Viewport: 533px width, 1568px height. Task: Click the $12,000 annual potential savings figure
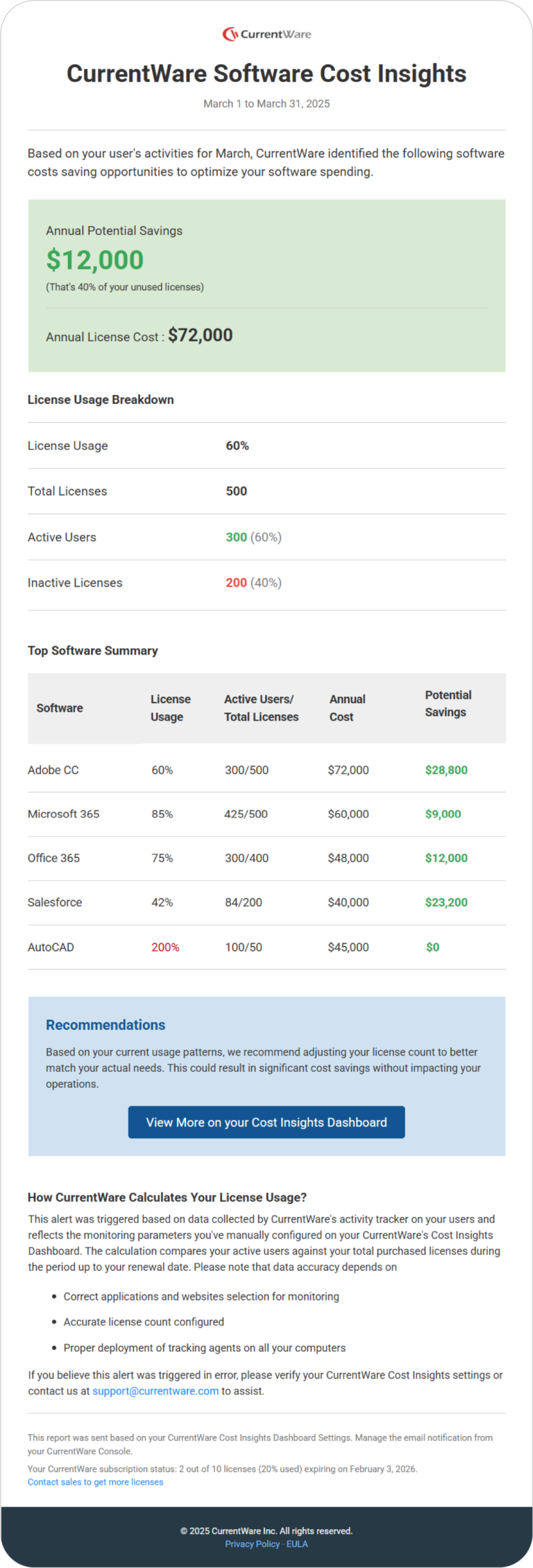click(x=95, y=260)
